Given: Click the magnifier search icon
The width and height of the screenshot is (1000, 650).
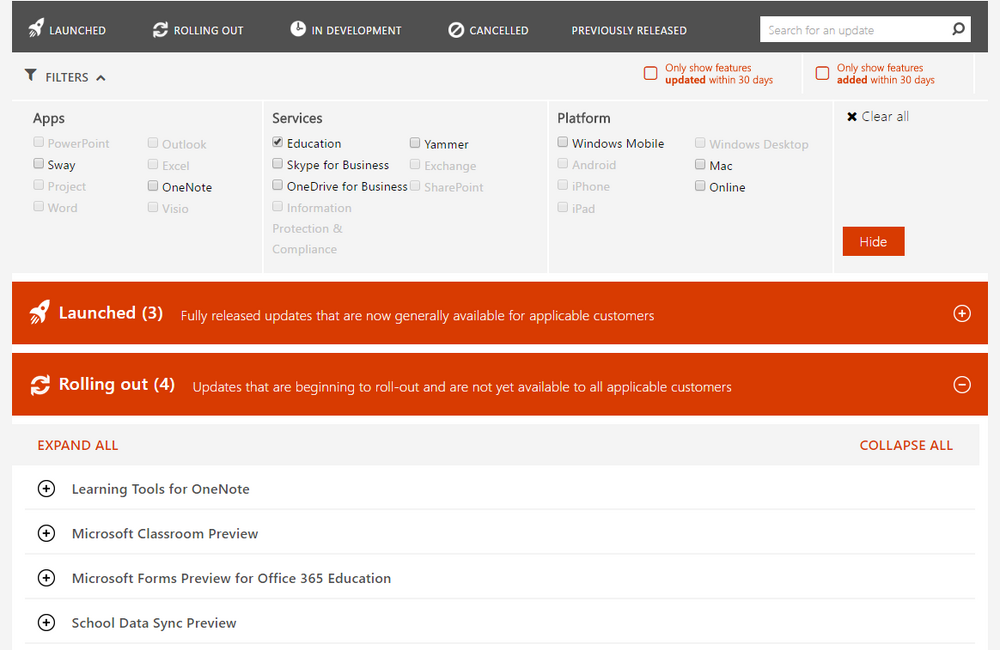Looking at the screenshot, I should [x=958, y=29].
